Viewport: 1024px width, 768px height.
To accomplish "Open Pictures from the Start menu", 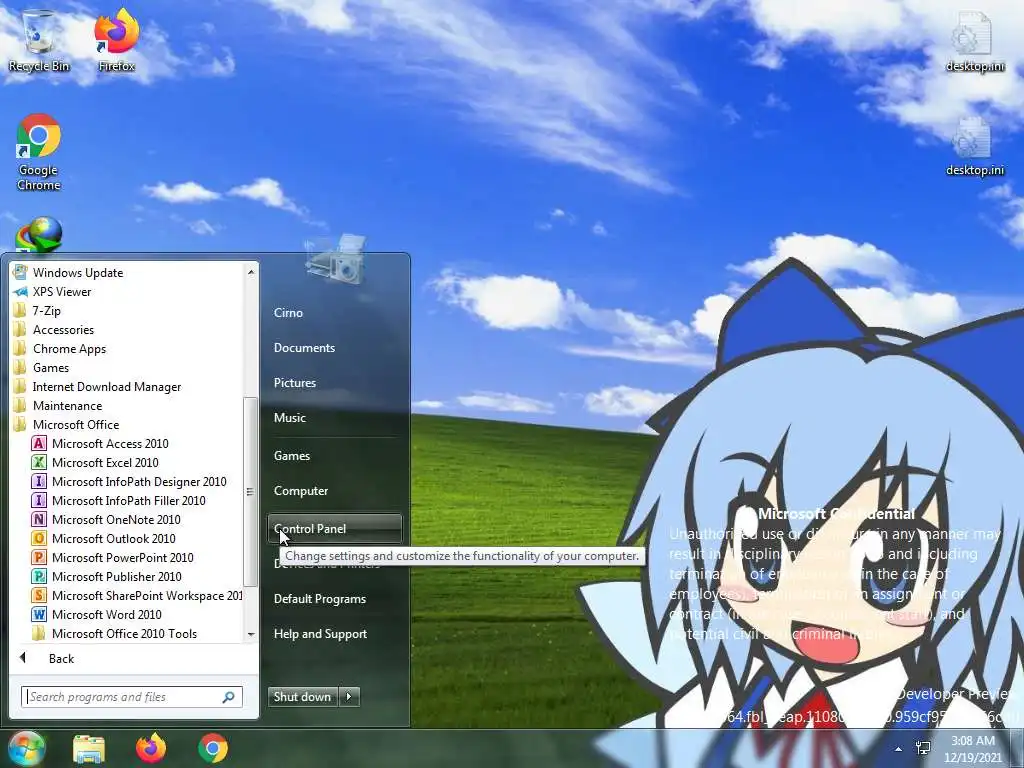I will pos(295,383).
